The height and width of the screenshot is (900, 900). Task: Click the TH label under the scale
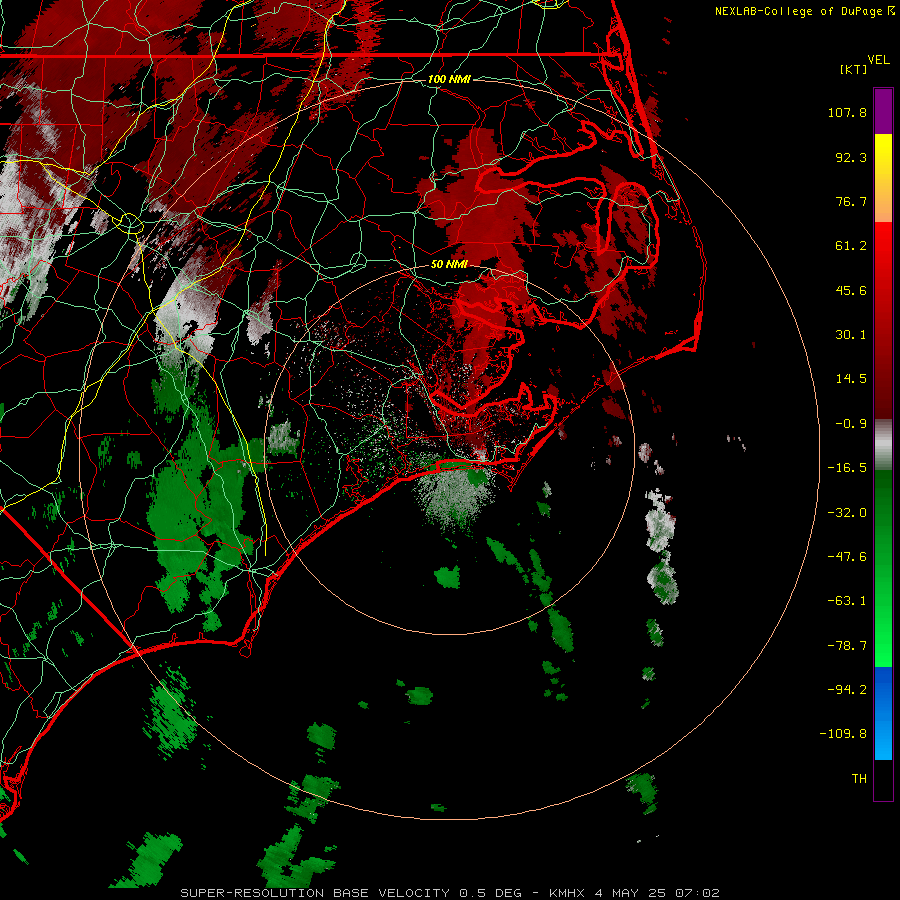tap(859, 779)
